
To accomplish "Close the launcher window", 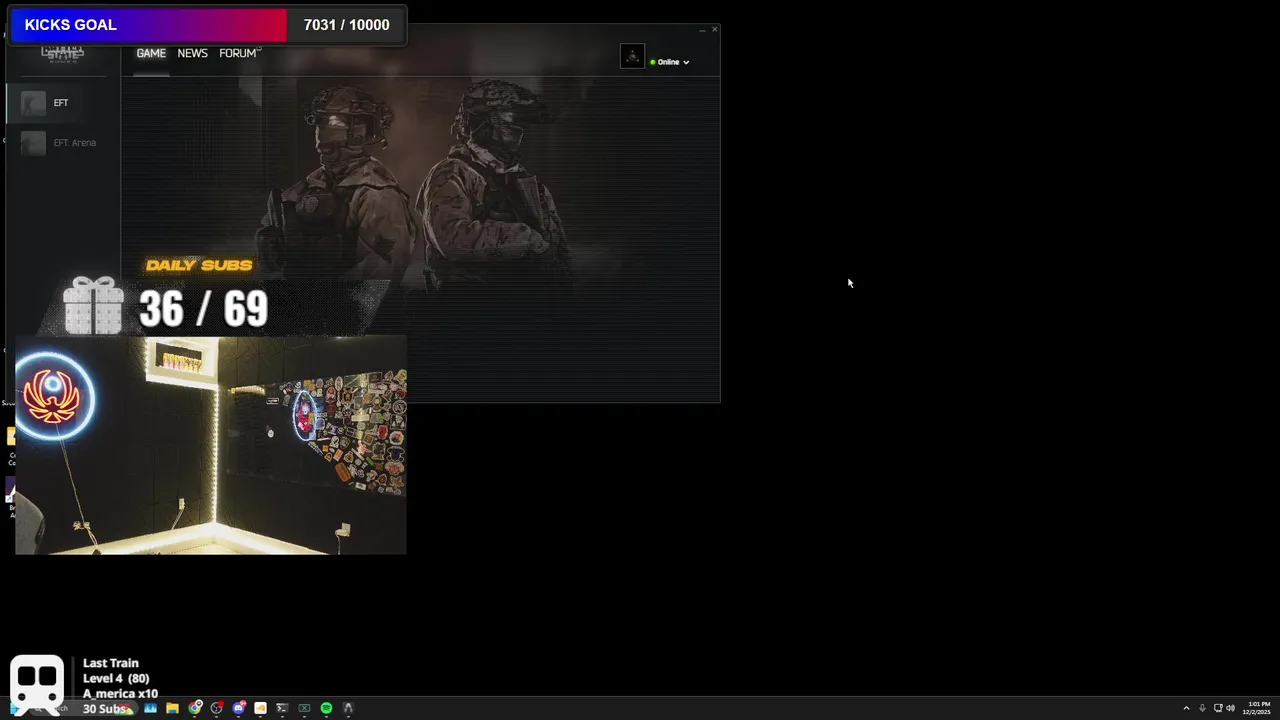I will pos(714,30).
